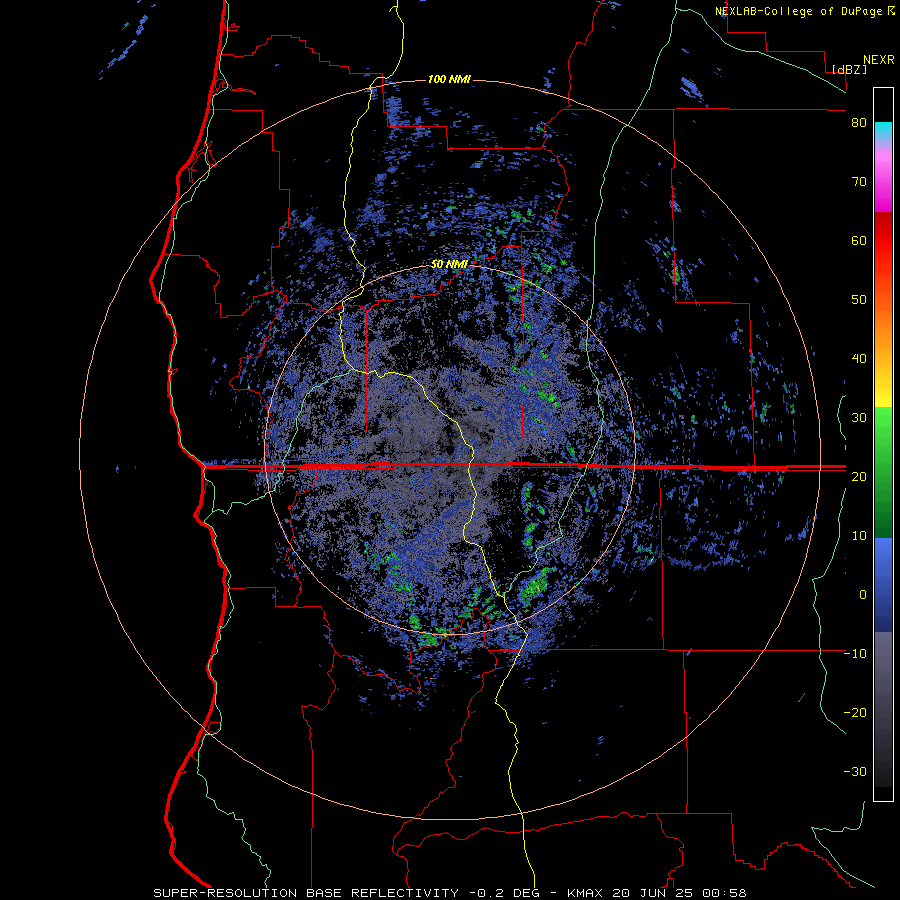Click the "KMAX" station identifier
This screenshot has height=900, width=900.
pyautogui.click(x=587, y=893)
